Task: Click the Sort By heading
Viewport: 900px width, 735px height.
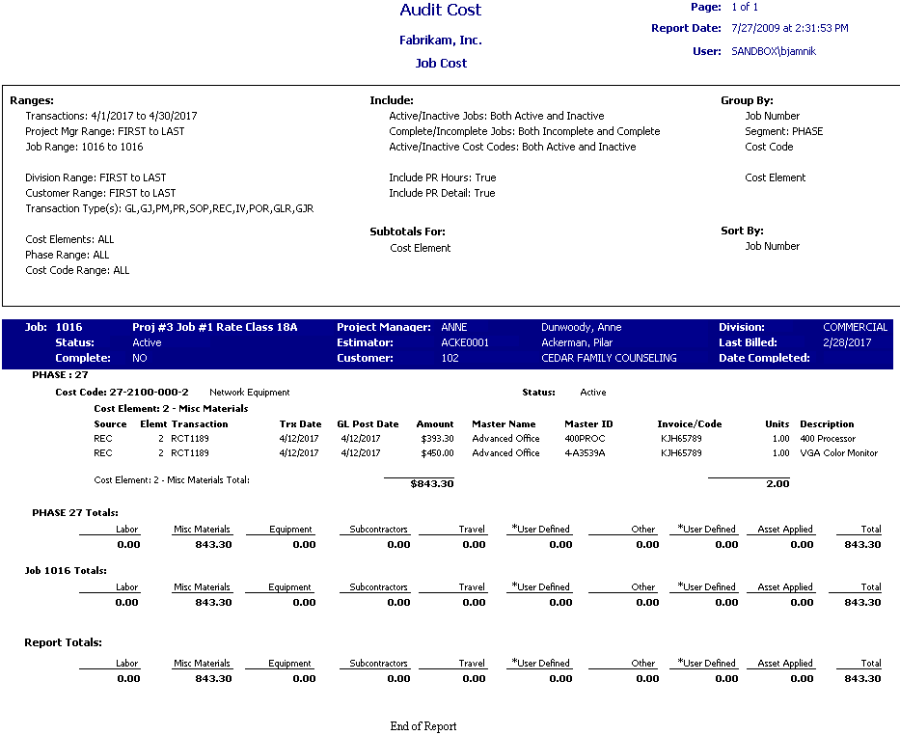Action: [x=742, y=231]
